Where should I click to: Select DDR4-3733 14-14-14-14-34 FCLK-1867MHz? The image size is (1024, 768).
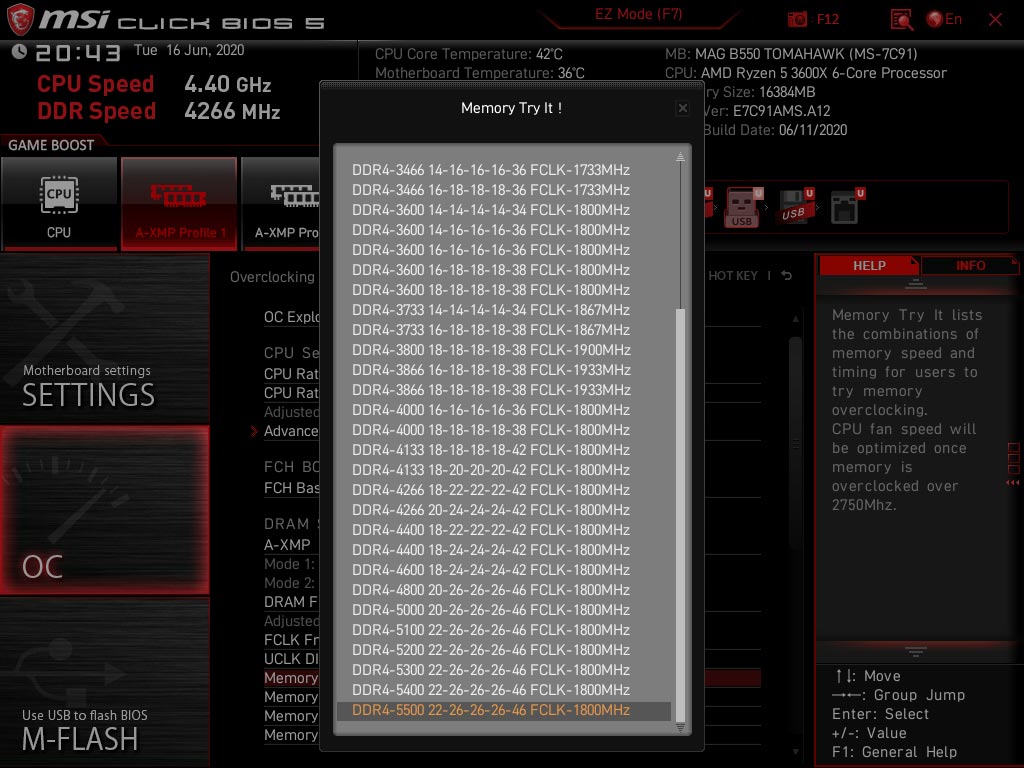click(x=490, y=310)
